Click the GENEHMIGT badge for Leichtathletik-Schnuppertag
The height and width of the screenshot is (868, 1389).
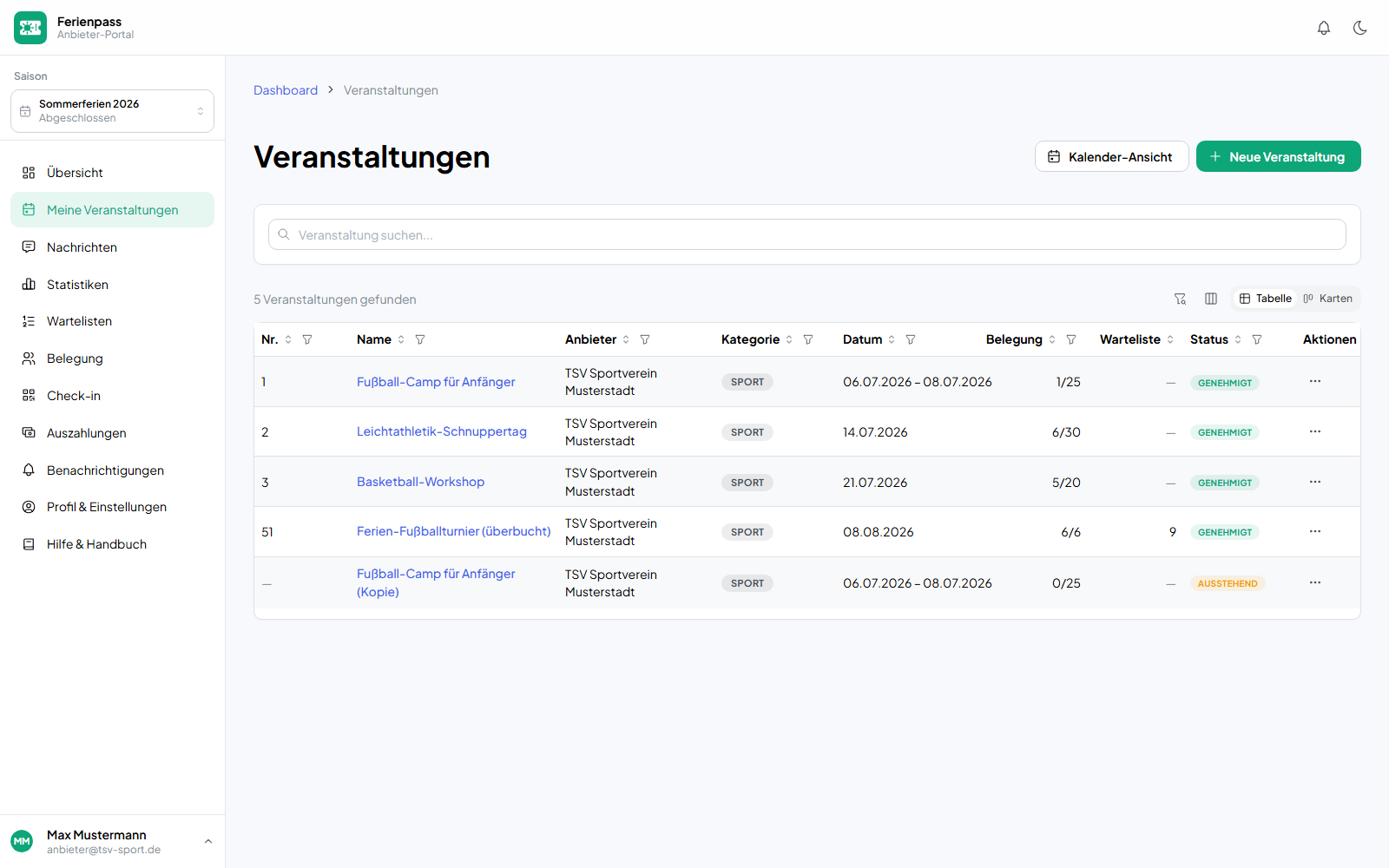pos(1225,432)
